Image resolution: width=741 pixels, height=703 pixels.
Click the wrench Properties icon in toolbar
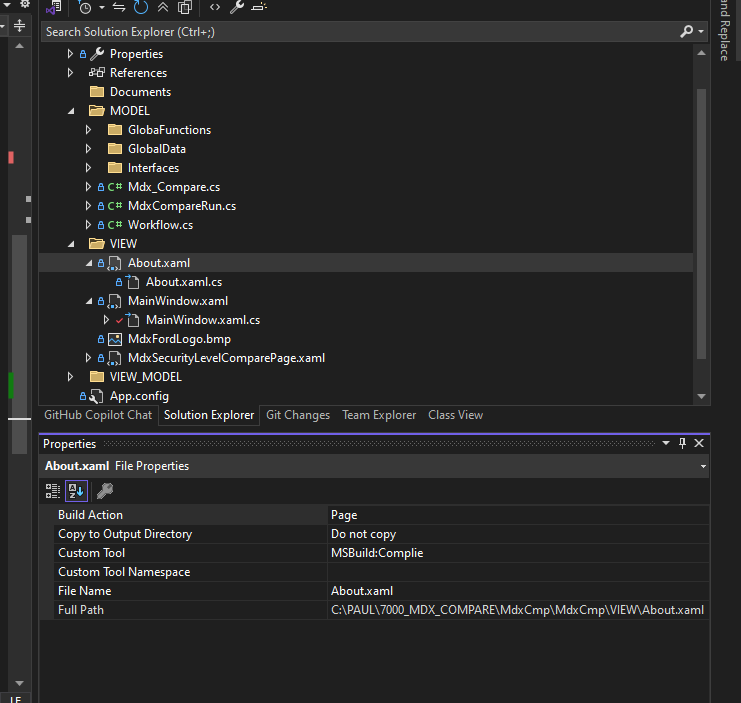[237, 7]
